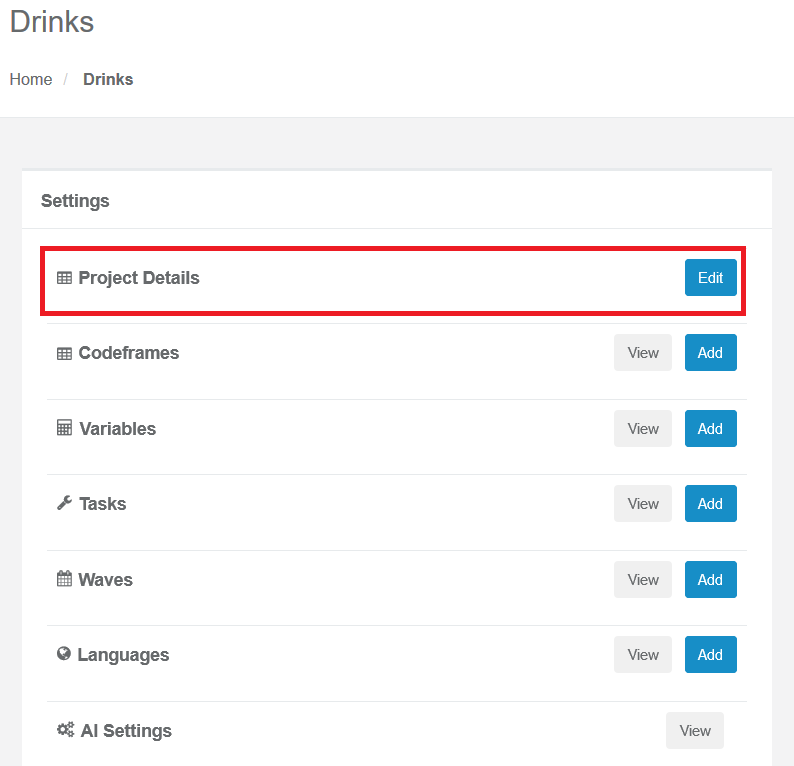
Task: View the Tasks list
Action: 643,503
